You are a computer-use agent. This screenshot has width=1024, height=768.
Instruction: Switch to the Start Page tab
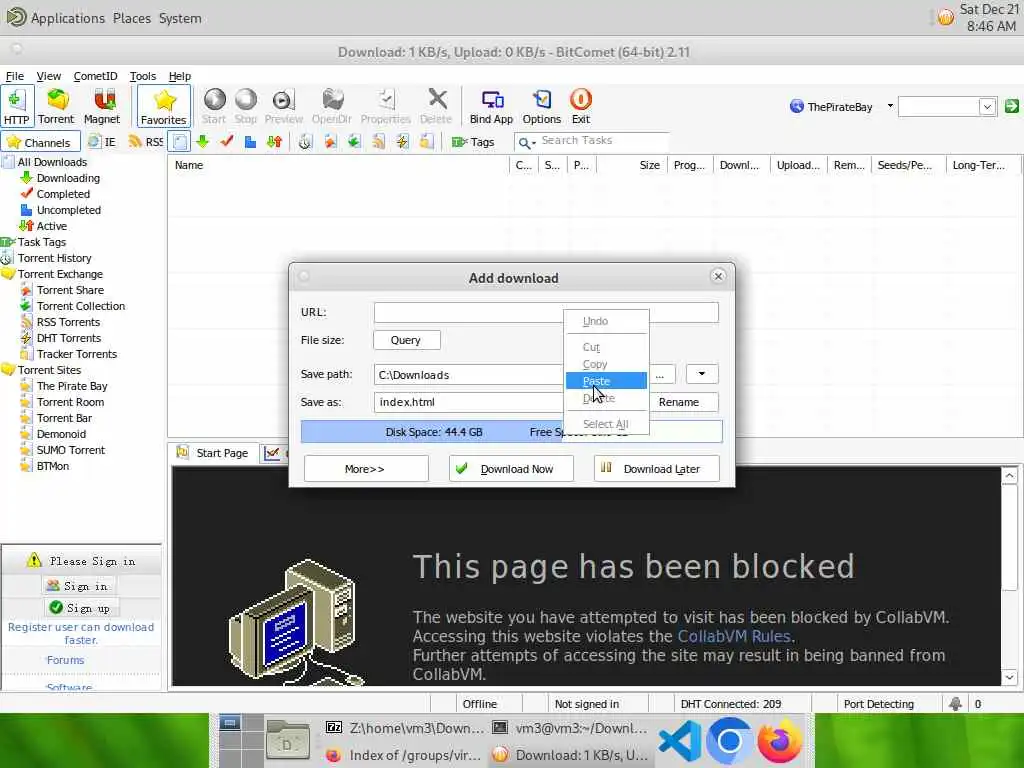tap(214, 453)
